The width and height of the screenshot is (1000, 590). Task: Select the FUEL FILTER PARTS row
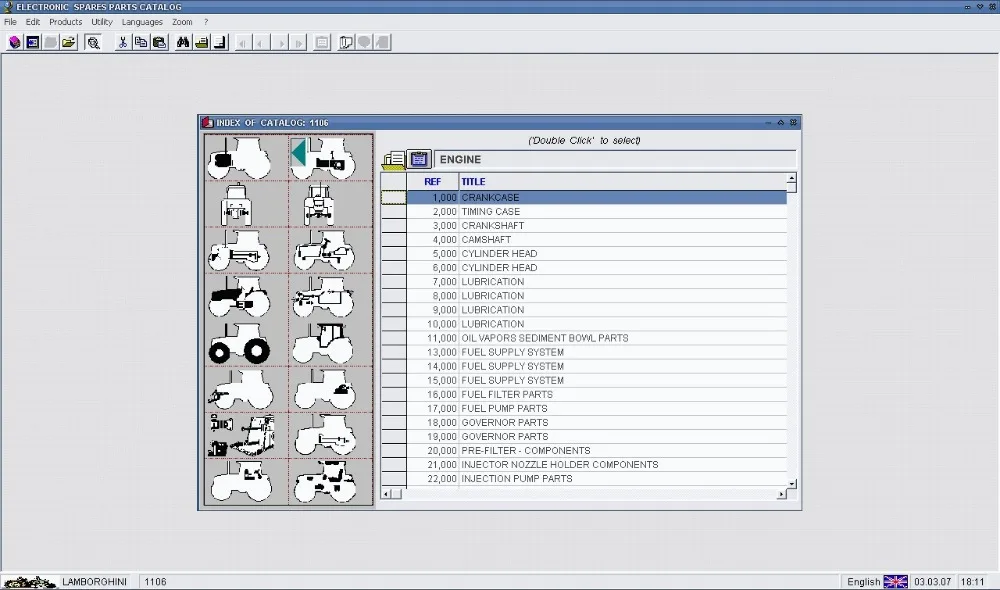596,394
